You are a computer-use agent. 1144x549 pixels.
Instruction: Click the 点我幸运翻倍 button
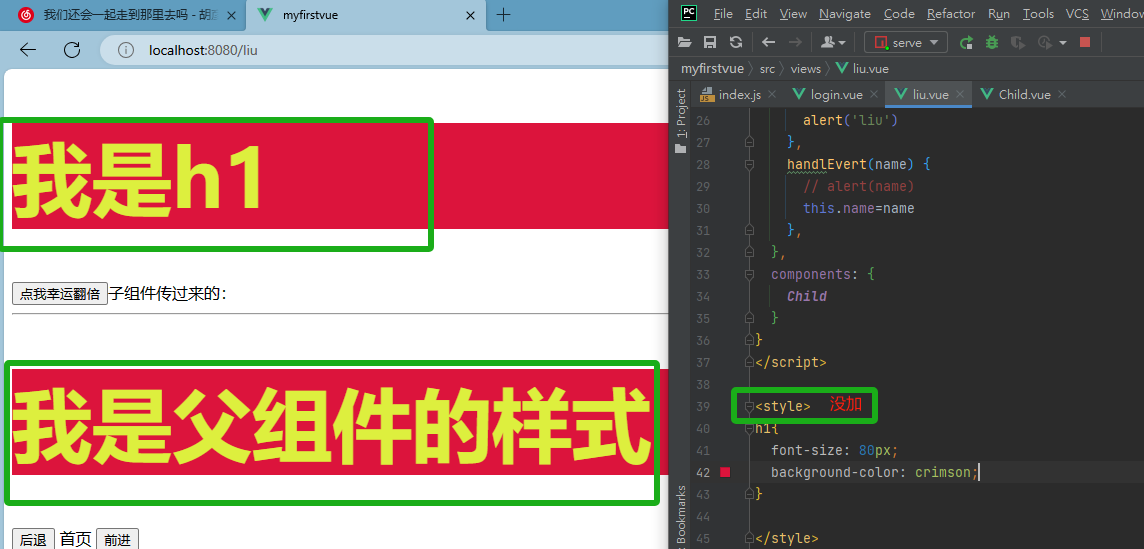(x=60, y=293)
